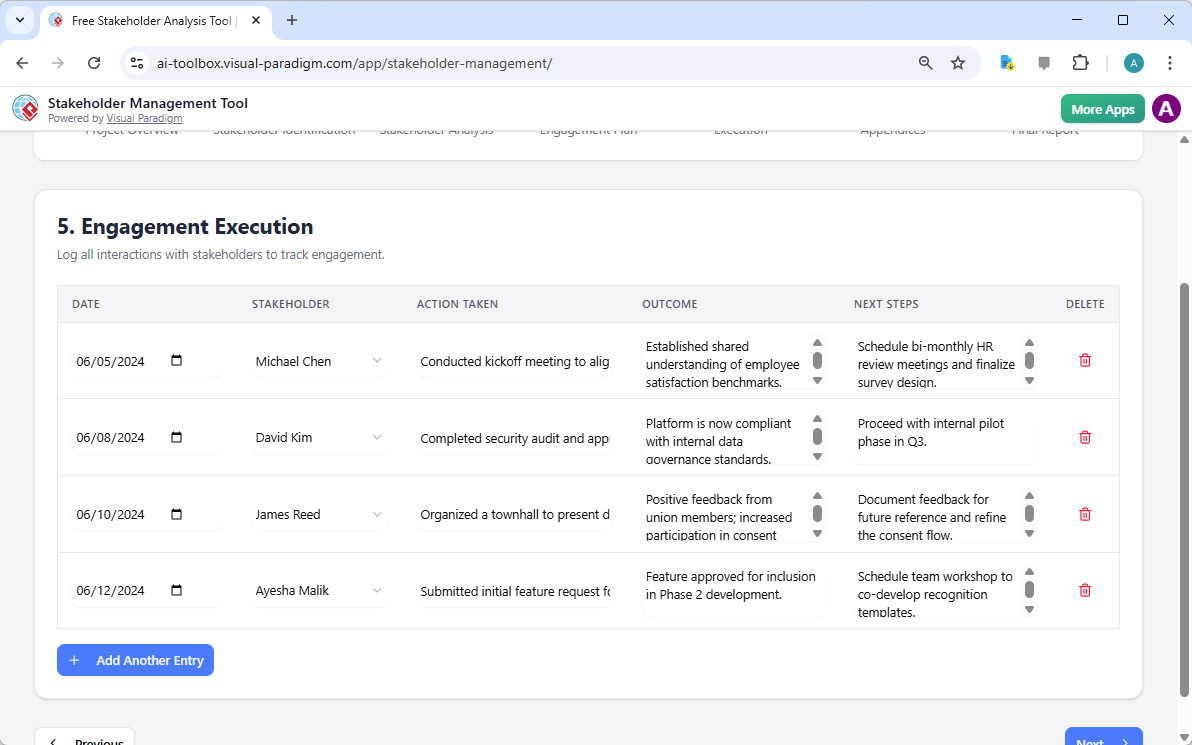Delete the David Kim log row
The width and height of the screenshot is (1192, 745).
pos(1084,437)
